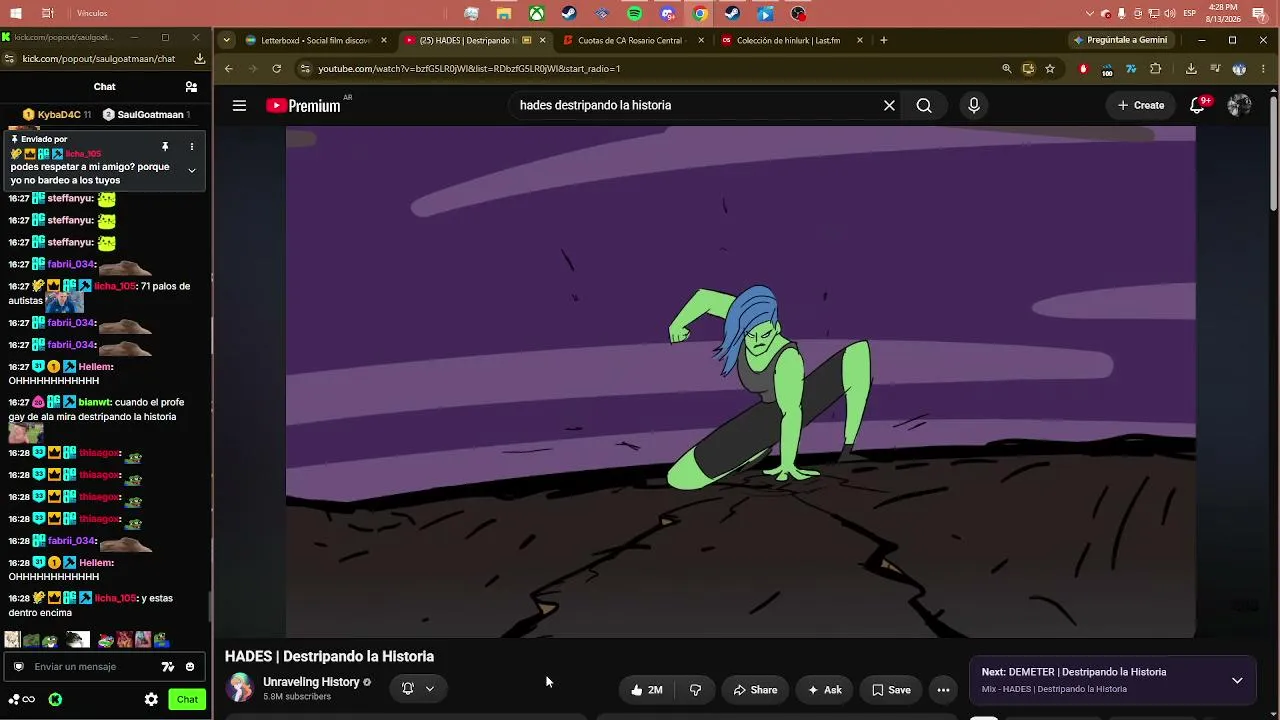Viewport: 1280px width, 720px height.
Task: Dislike the HADES video
Action: 696,690
